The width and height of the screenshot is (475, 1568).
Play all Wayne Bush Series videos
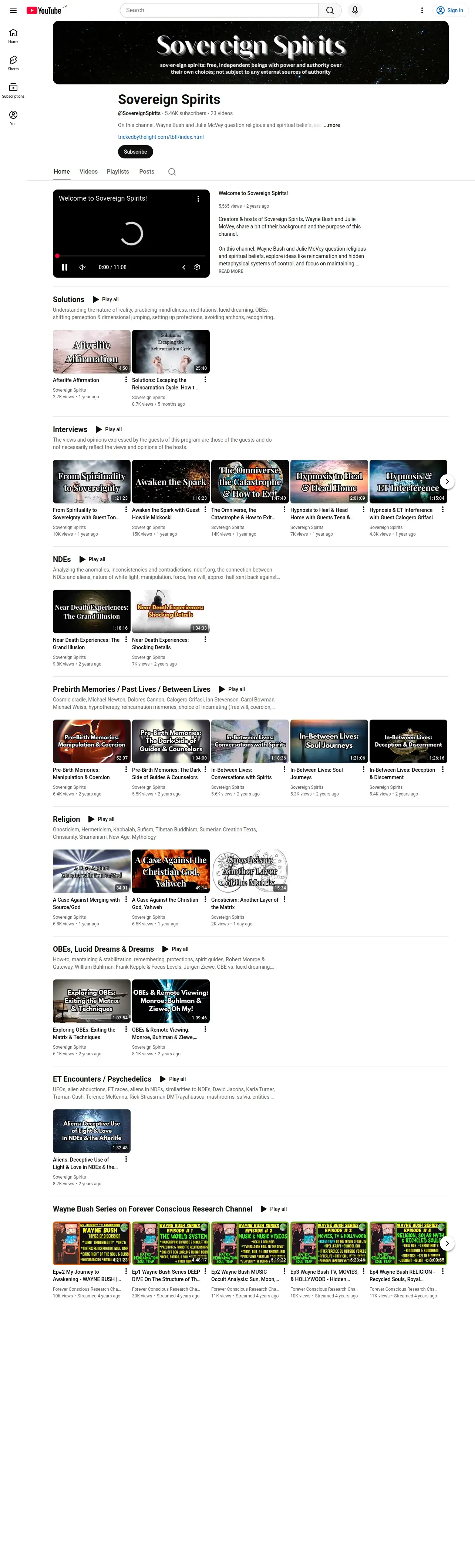click(x=274, y=1209)
